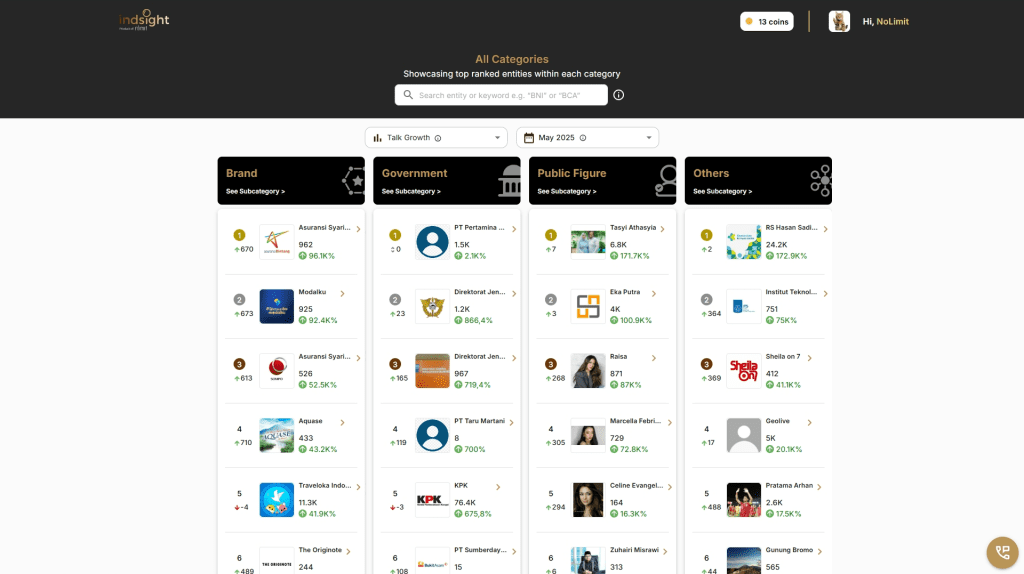Open See Subcategory under Government
This screenshot has width=1024, height=574.
(x=411, y=191)
